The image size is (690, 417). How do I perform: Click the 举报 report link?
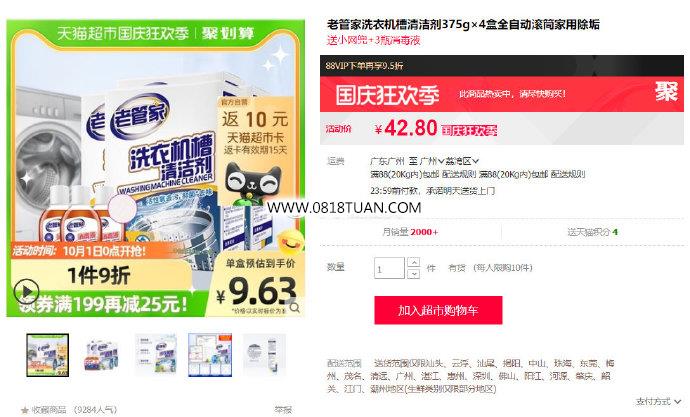click(x=283, y=410)
